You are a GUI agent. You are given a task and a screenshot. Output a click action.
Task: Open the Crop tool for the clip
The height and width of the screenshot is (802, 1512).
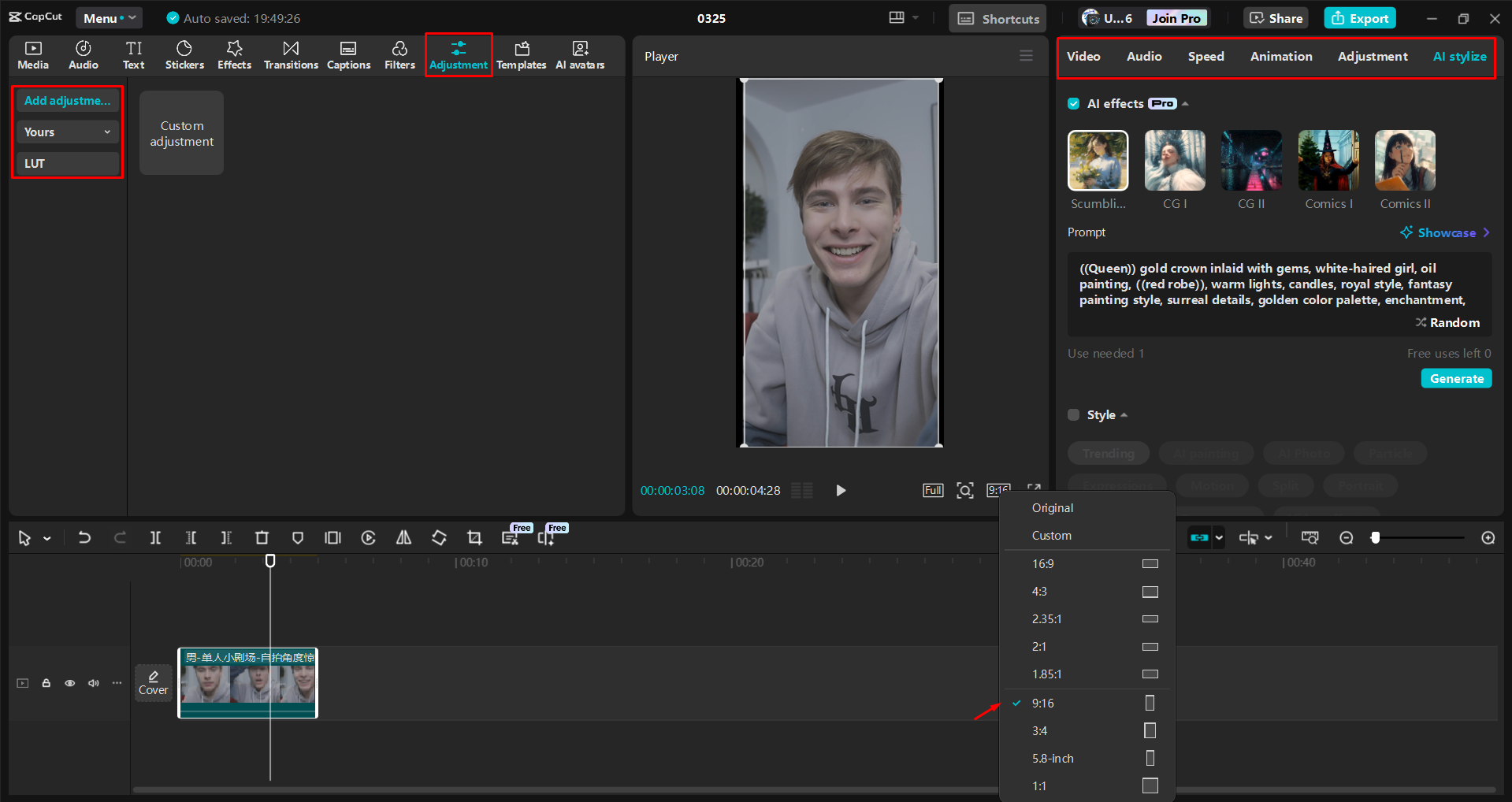pos(474,537)
